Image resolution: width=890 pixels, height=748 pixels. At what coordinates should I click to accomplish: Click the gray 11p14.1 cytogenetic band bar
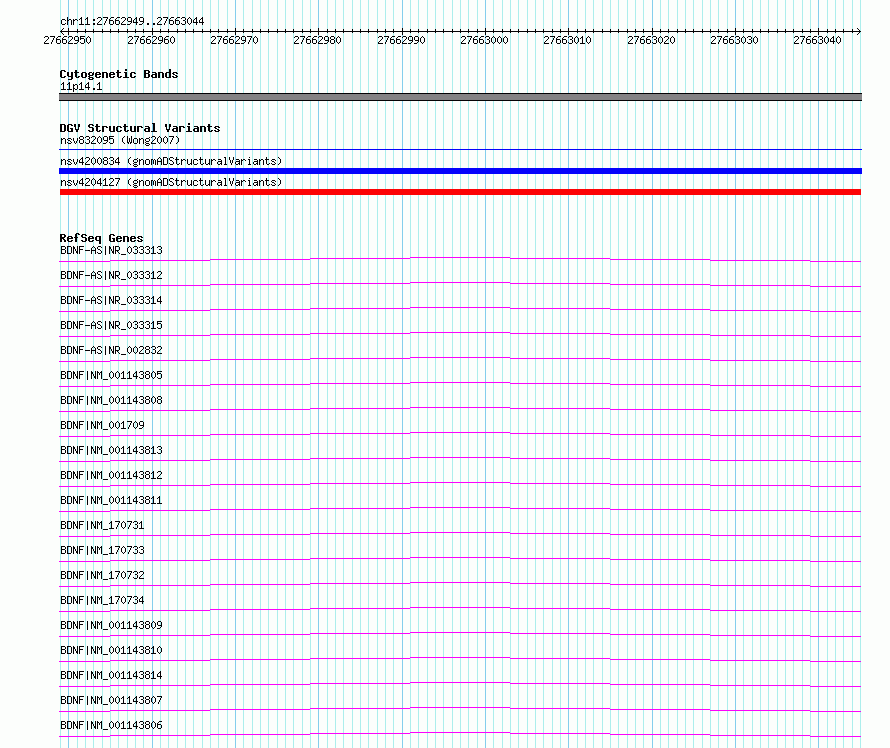pyautogui.click(x=460, y=97)
